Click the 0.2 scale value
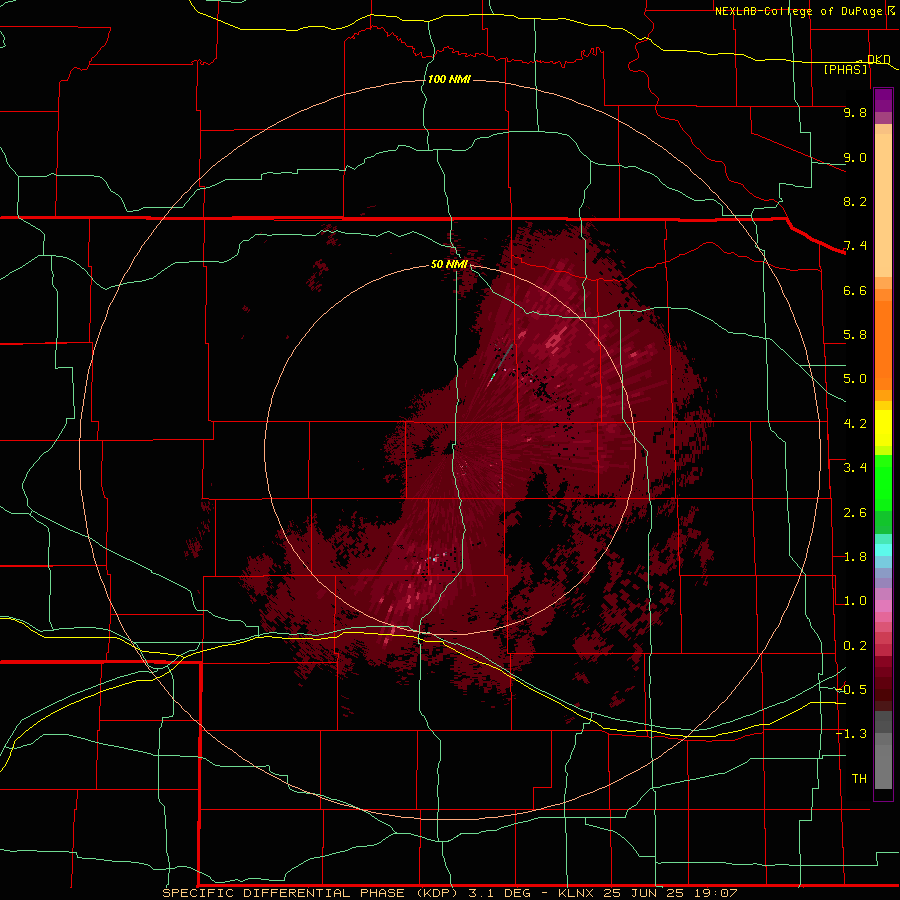 [x=855, y=646]
